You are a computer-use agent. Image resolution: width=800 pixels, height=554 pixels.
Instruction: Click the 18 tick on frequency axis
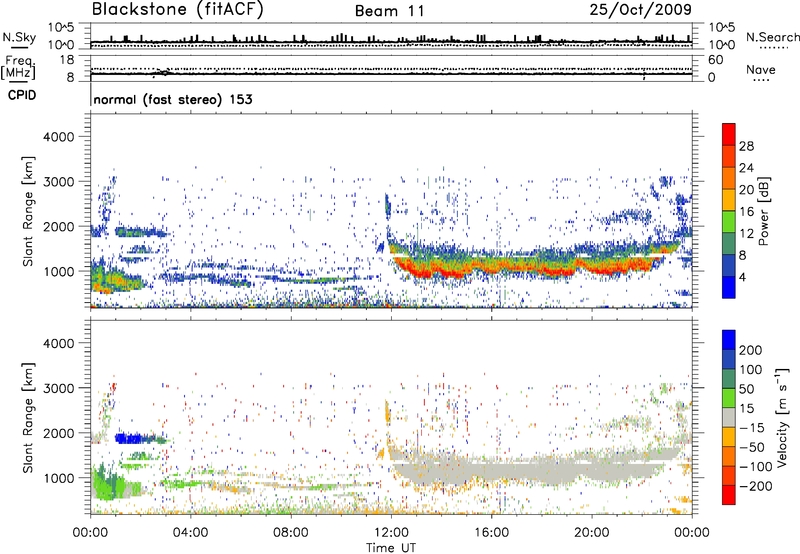click(66, 60)
